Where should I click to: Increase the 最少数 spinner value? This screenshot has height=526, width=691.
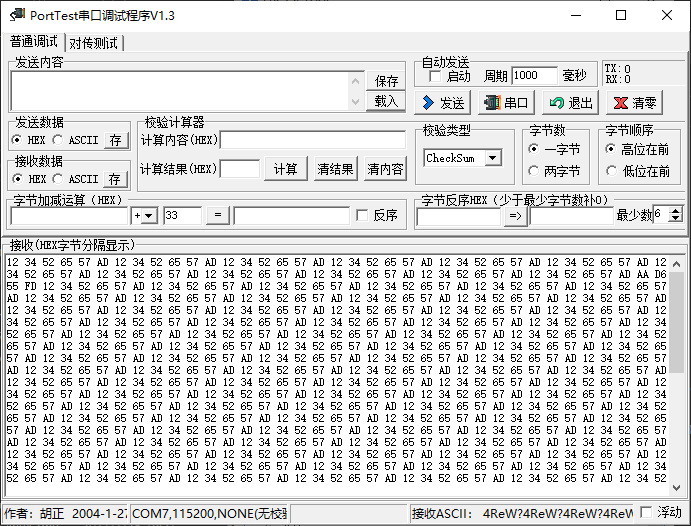(675, 211)
